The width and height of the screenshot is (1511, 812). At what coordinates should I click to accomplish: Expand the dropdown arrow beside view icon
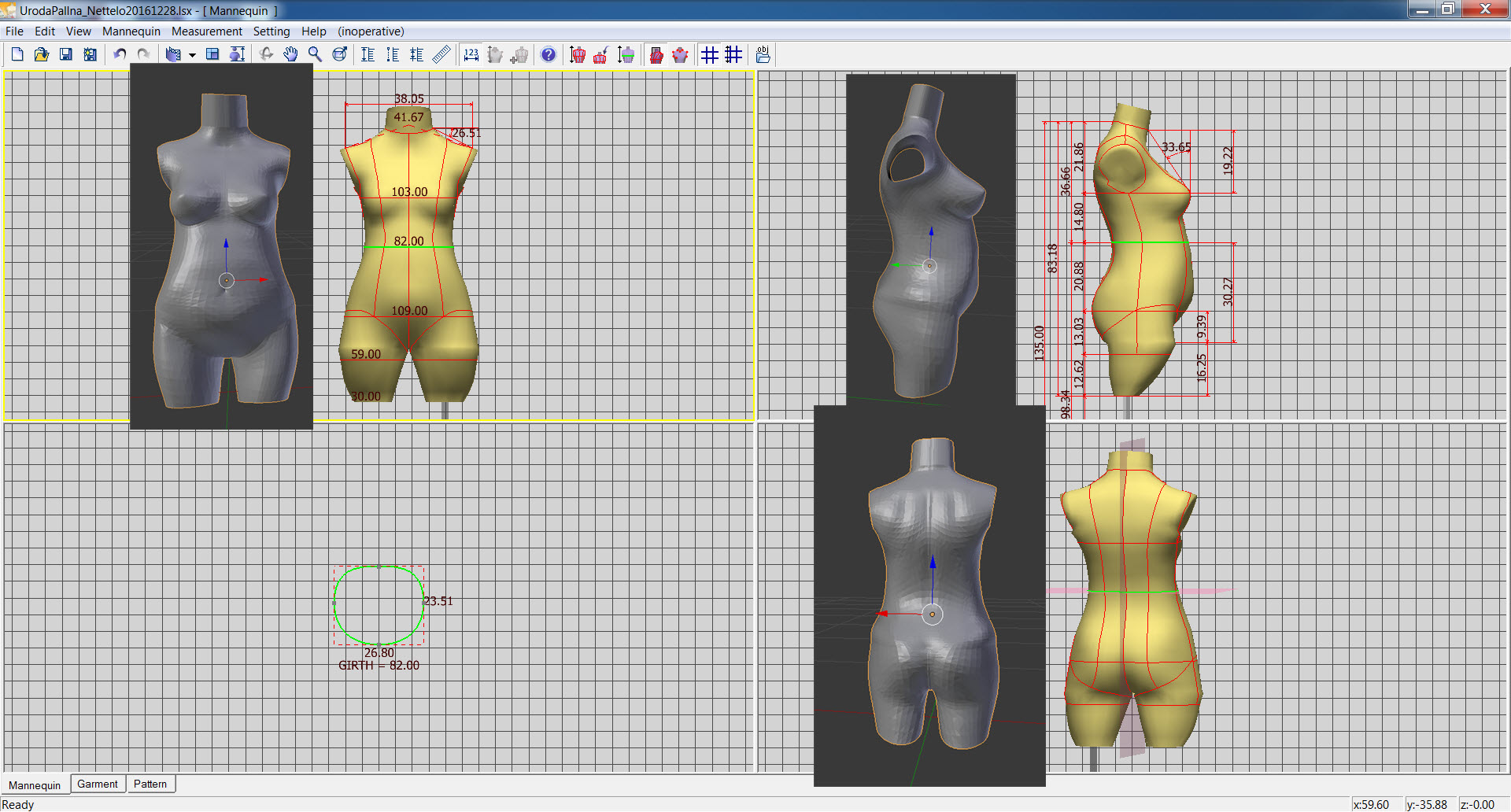click(x=192, y=55)
